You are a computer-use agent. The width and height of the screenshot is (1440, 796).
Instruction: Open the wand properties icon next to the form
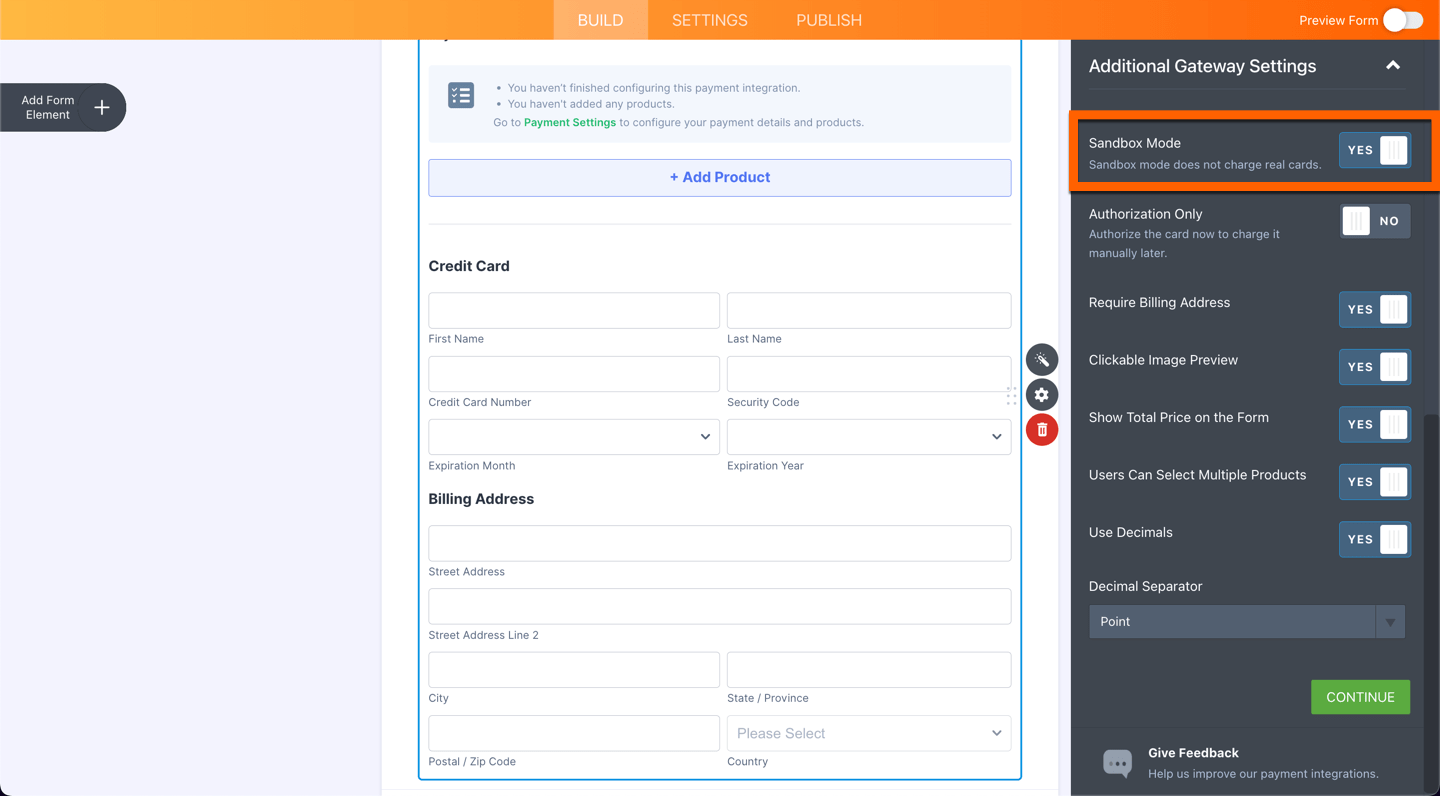1042,360
